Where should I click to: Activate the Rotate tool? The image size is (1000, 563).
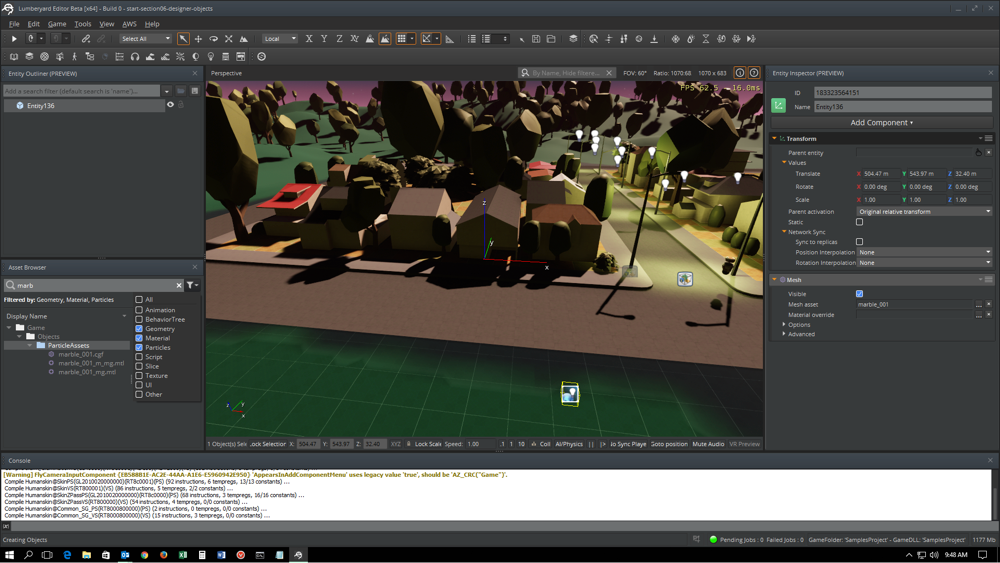pos(214,39)
